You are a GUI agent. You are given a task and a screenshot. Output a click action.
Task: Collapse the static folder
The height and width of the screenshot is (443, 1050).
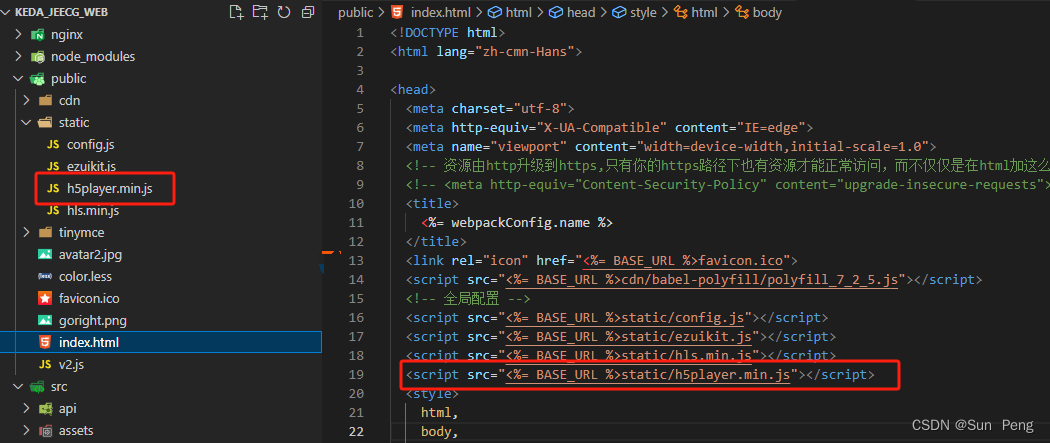[x=26, y=123]
